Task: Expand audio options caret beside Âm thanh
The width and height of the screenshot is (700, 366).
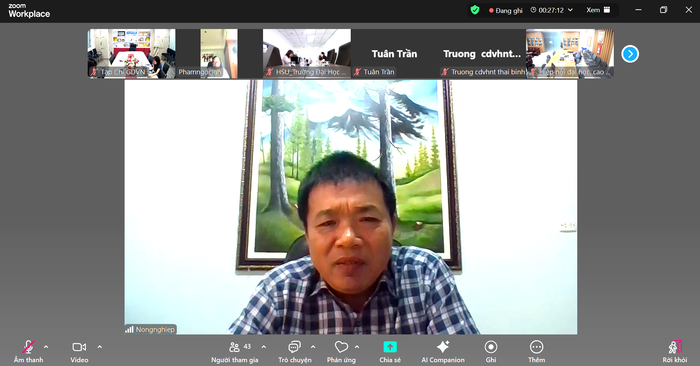Action: pos(46,347)
